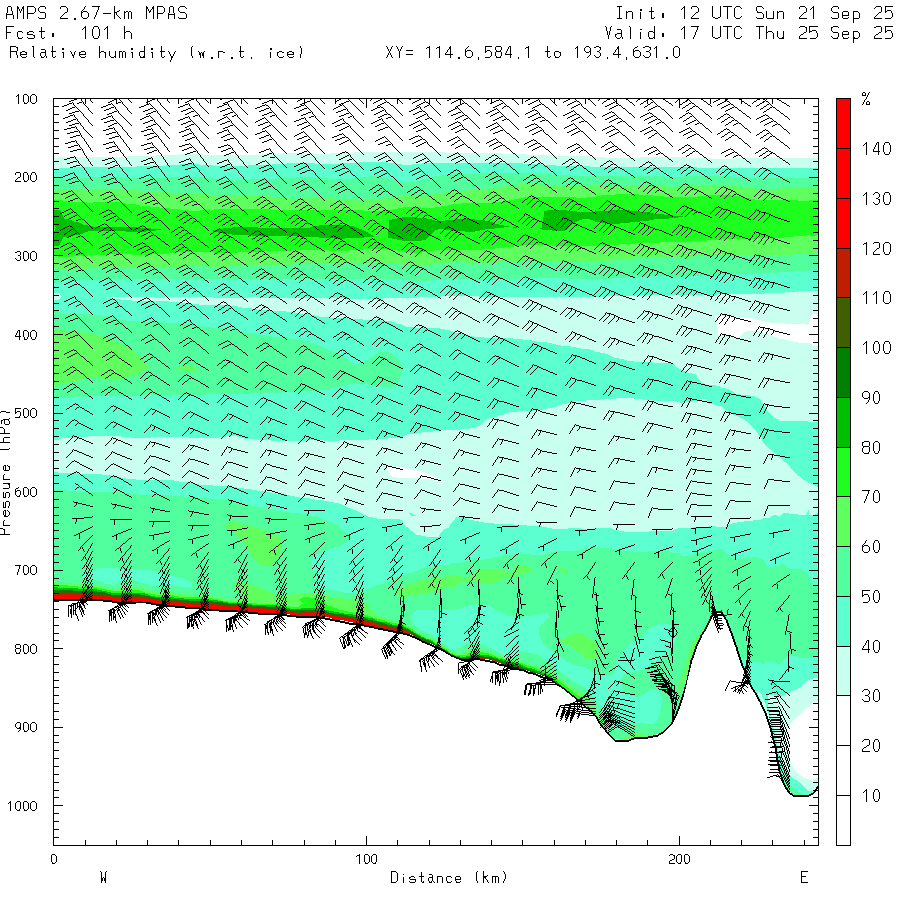This screenshot has width=900, height=900.
Task: Click the 200 hPa pressure axis label
Action: pyautogui.click(x=26, y=177)
